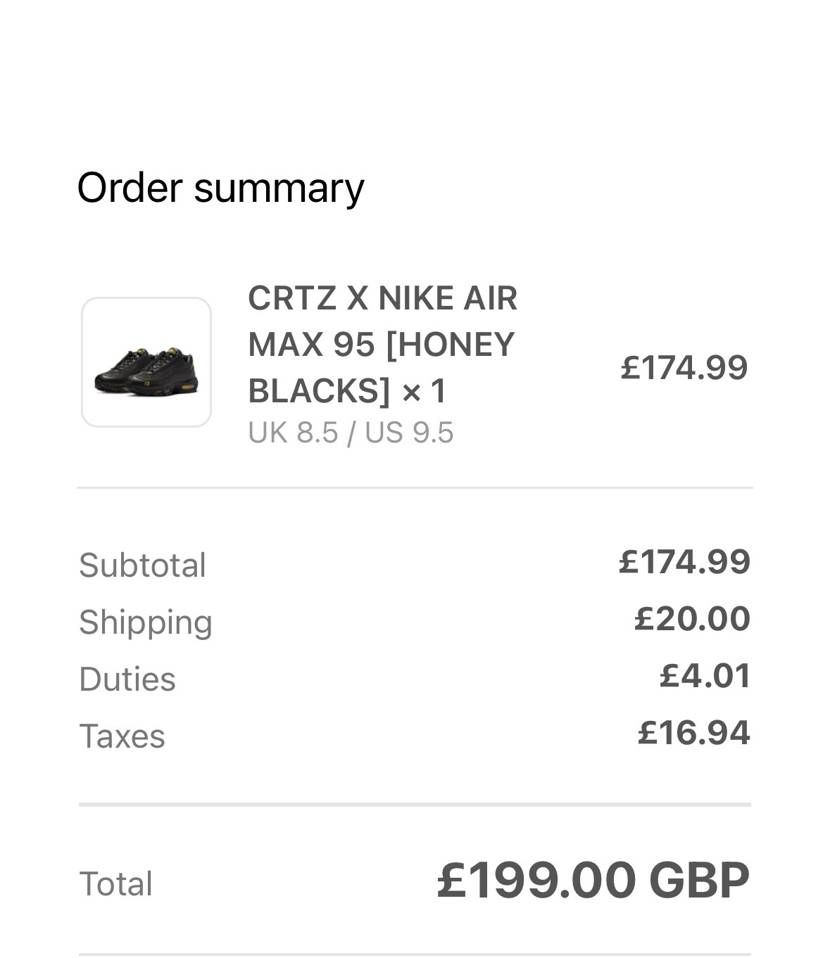Click the Subtotal label

click(142, 565)
